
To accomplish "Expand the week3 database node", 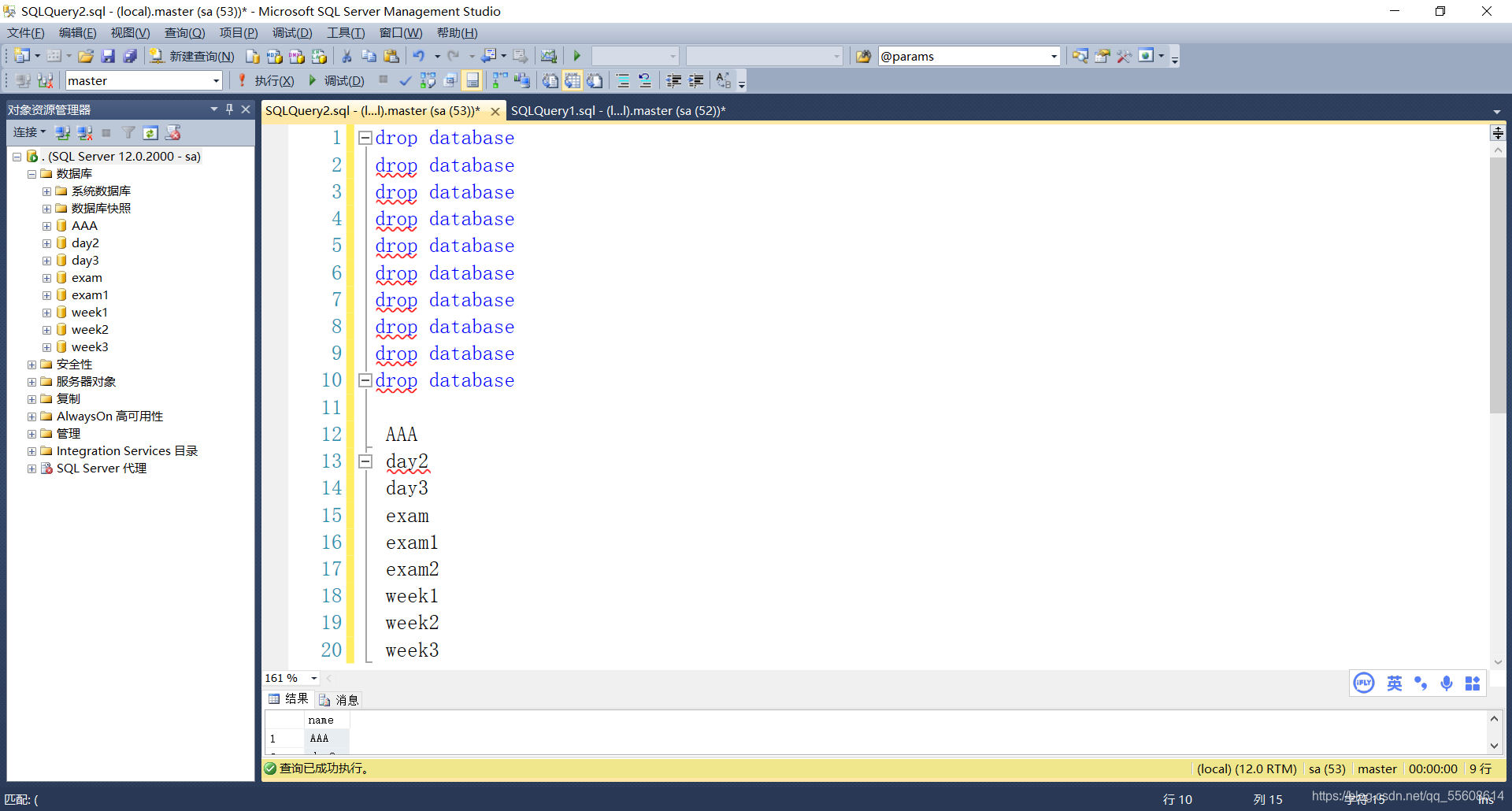I will (46, 347).
